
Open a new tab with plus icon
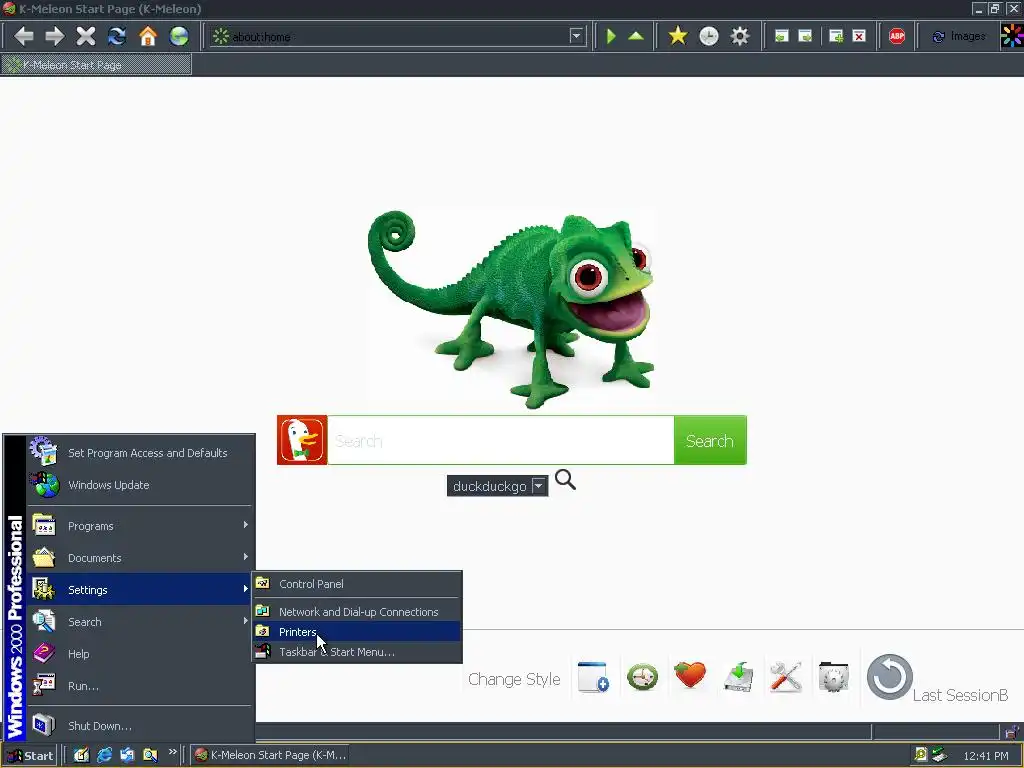(x=836, y=36)
